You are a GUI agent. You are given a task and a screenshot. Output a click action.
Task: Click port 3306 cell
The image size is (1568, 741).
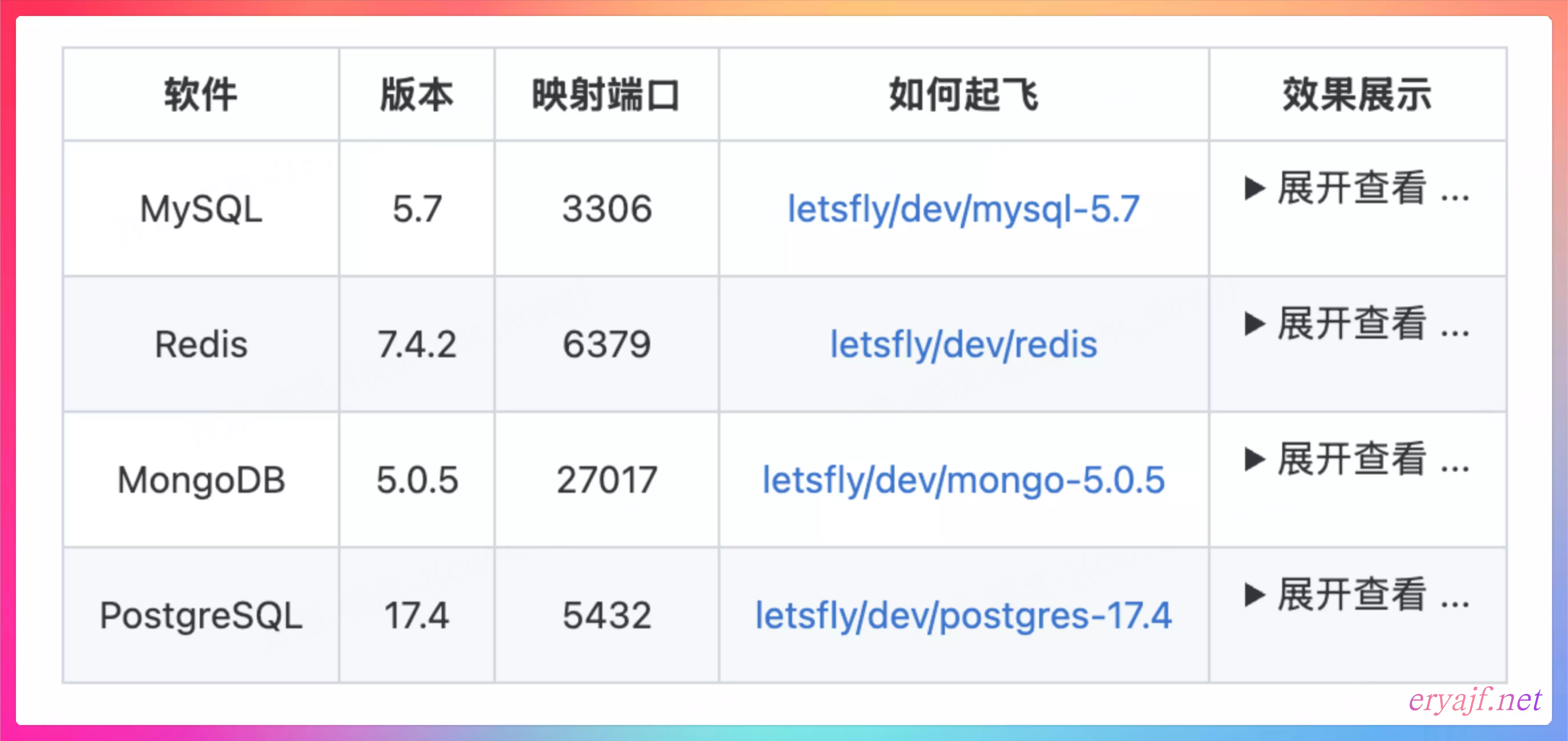click(x=607, y=209)
